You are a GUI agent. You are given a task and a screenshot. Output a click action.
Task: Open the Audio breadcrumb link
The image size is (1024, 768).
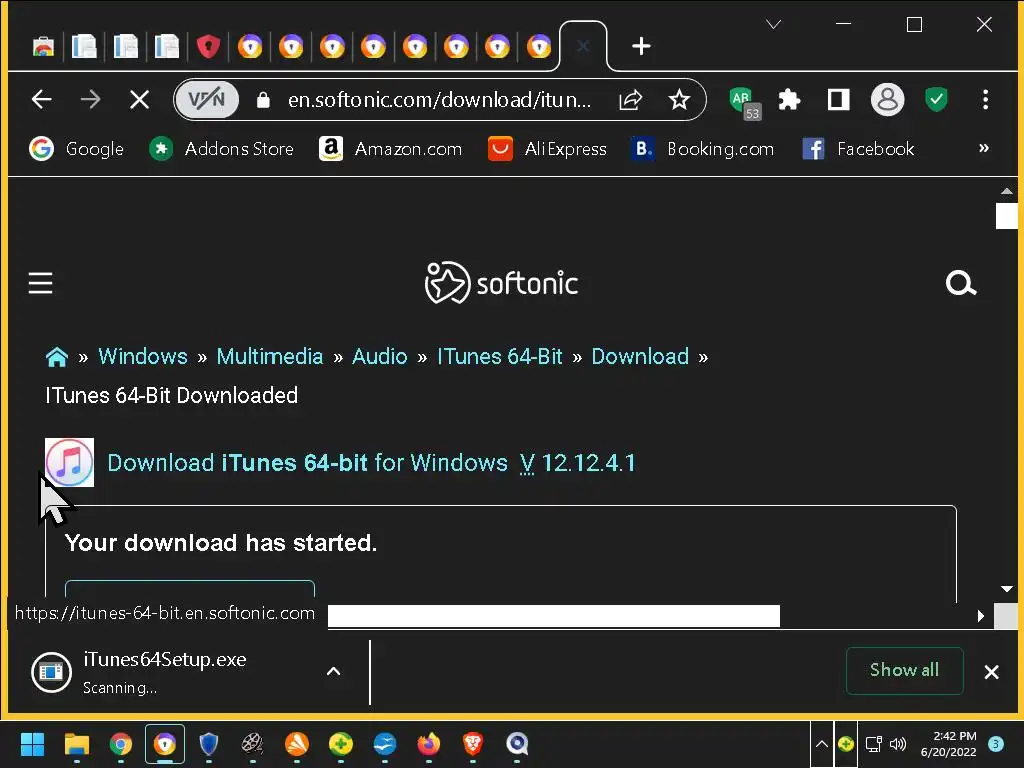point(379,357)
